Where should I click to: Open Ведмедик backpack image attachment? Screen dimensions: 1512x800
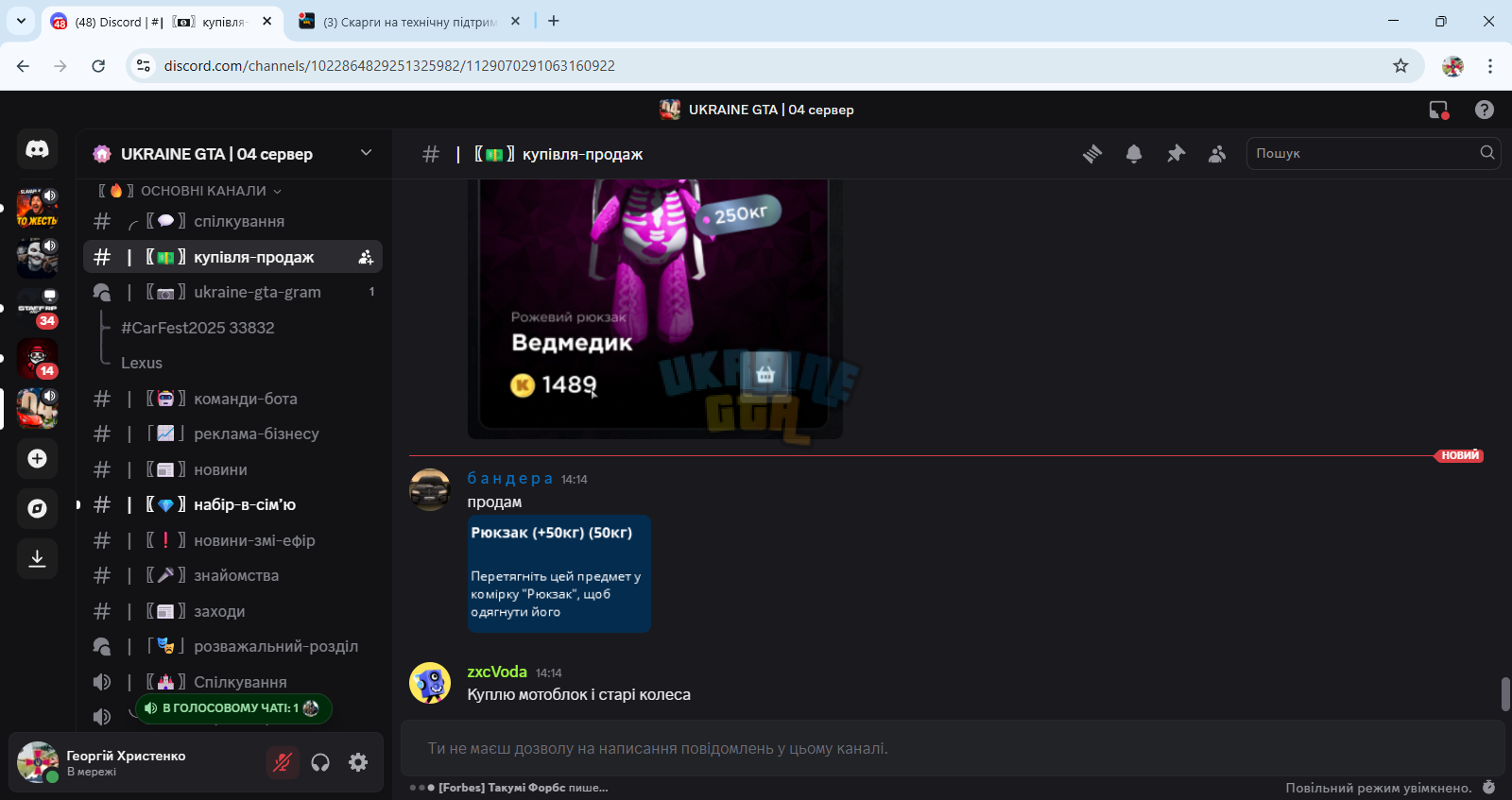(655, 309)
